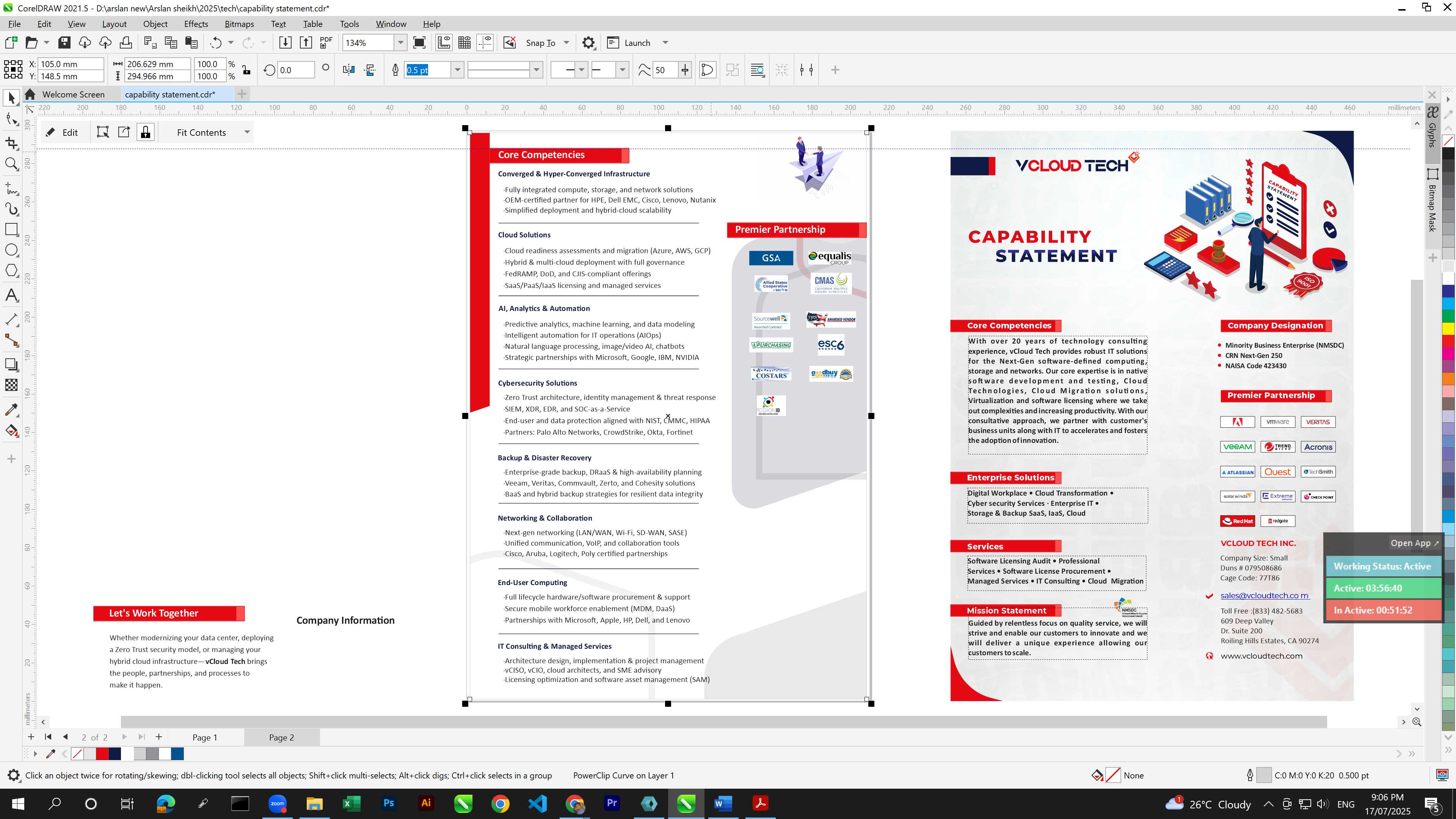Open outline width dropdown
1456x819 pixels.
point(457,70)
